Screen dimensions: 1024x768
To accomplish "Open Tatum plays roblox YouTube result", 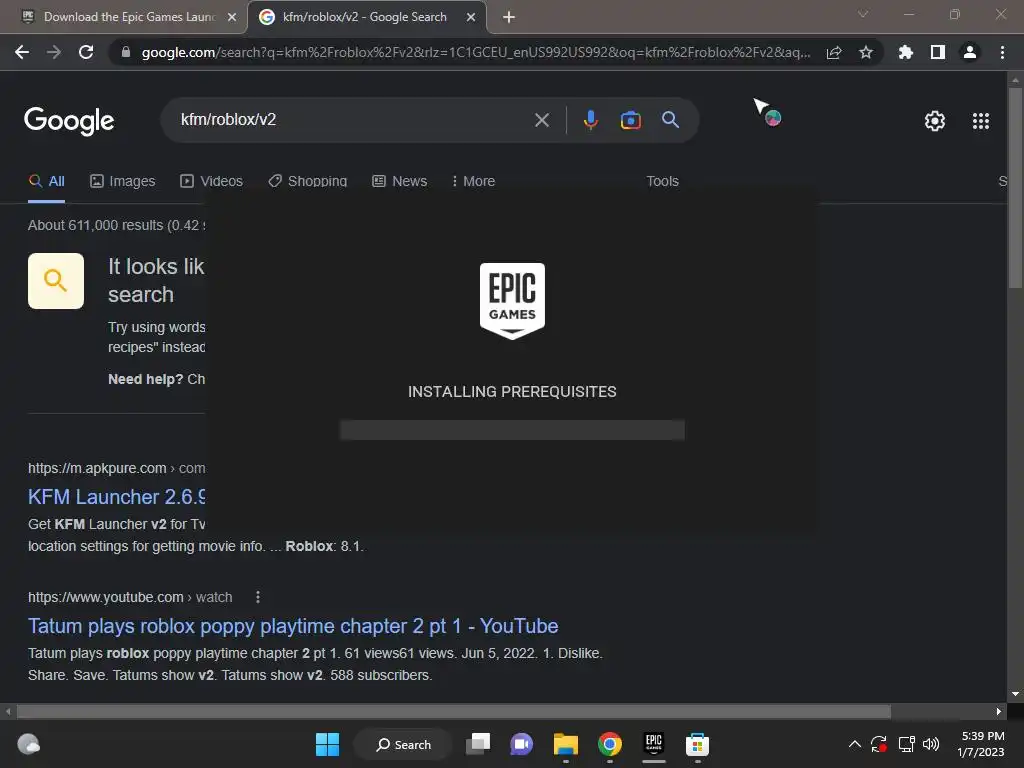I will pos(293,626).
